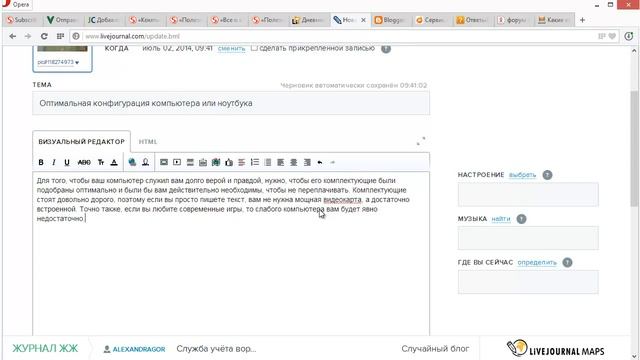Underline the selected text
The image size is (640, 360).
[x=67, y=162]
